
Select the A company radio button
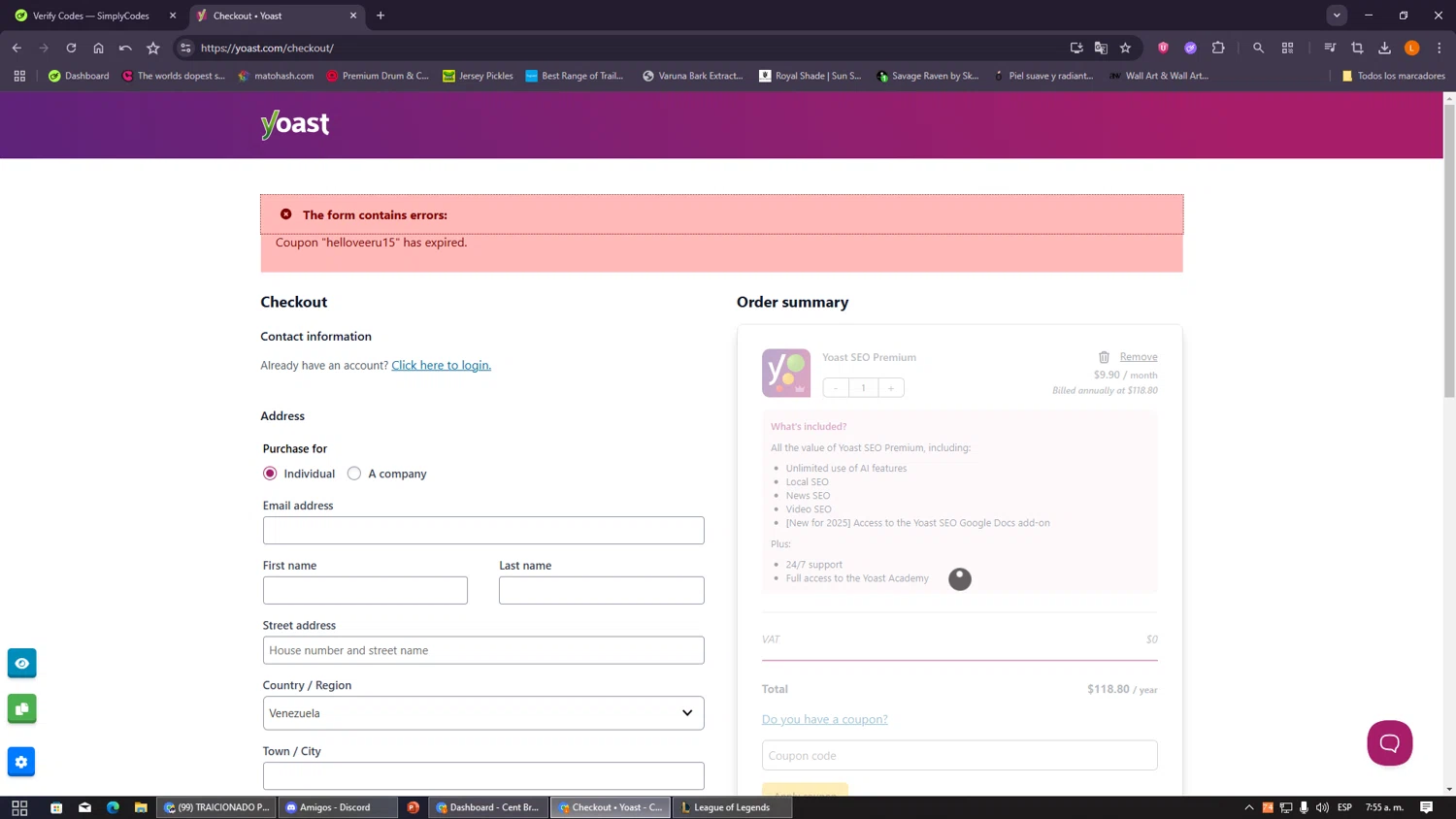point(354,474)
